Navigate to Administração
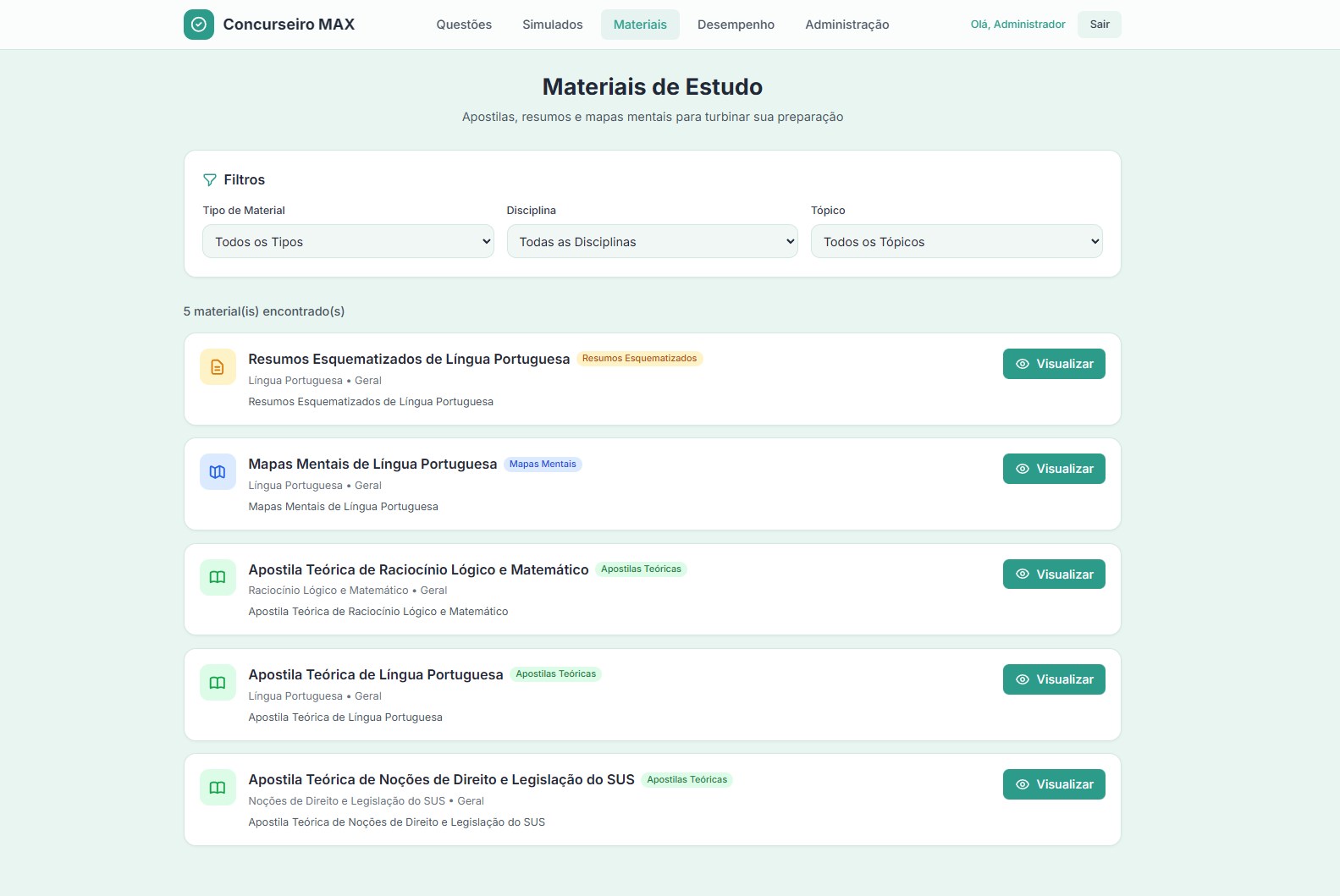Image resolution: width=1340 pixels, height=896 pixels. 846,25
